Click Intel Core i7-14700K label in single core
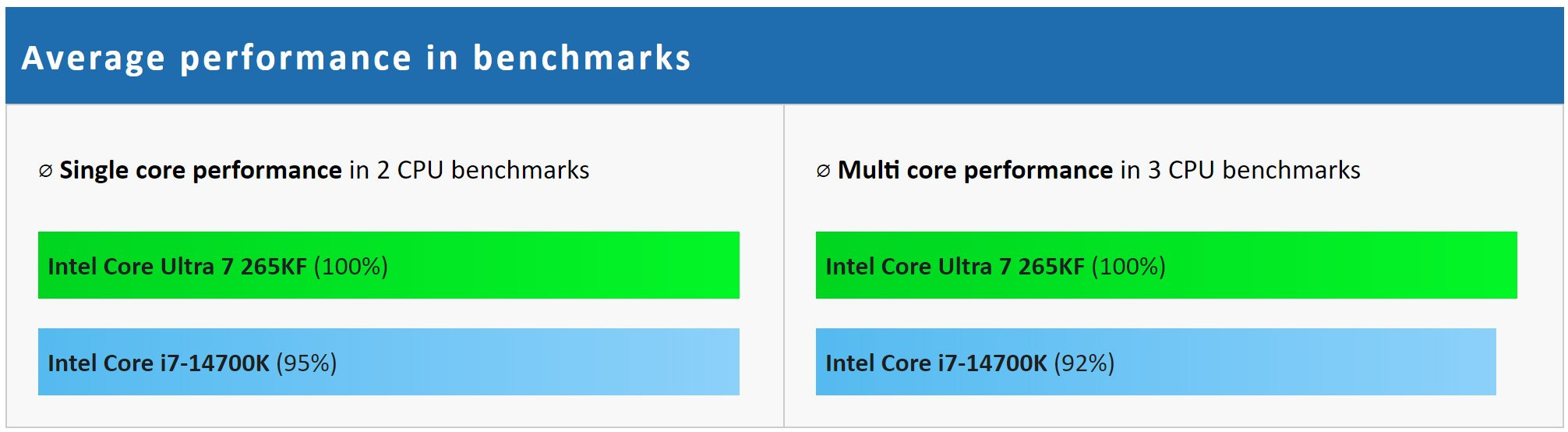The height and width of the screenshot is (432, 1568). click(158, 363)
